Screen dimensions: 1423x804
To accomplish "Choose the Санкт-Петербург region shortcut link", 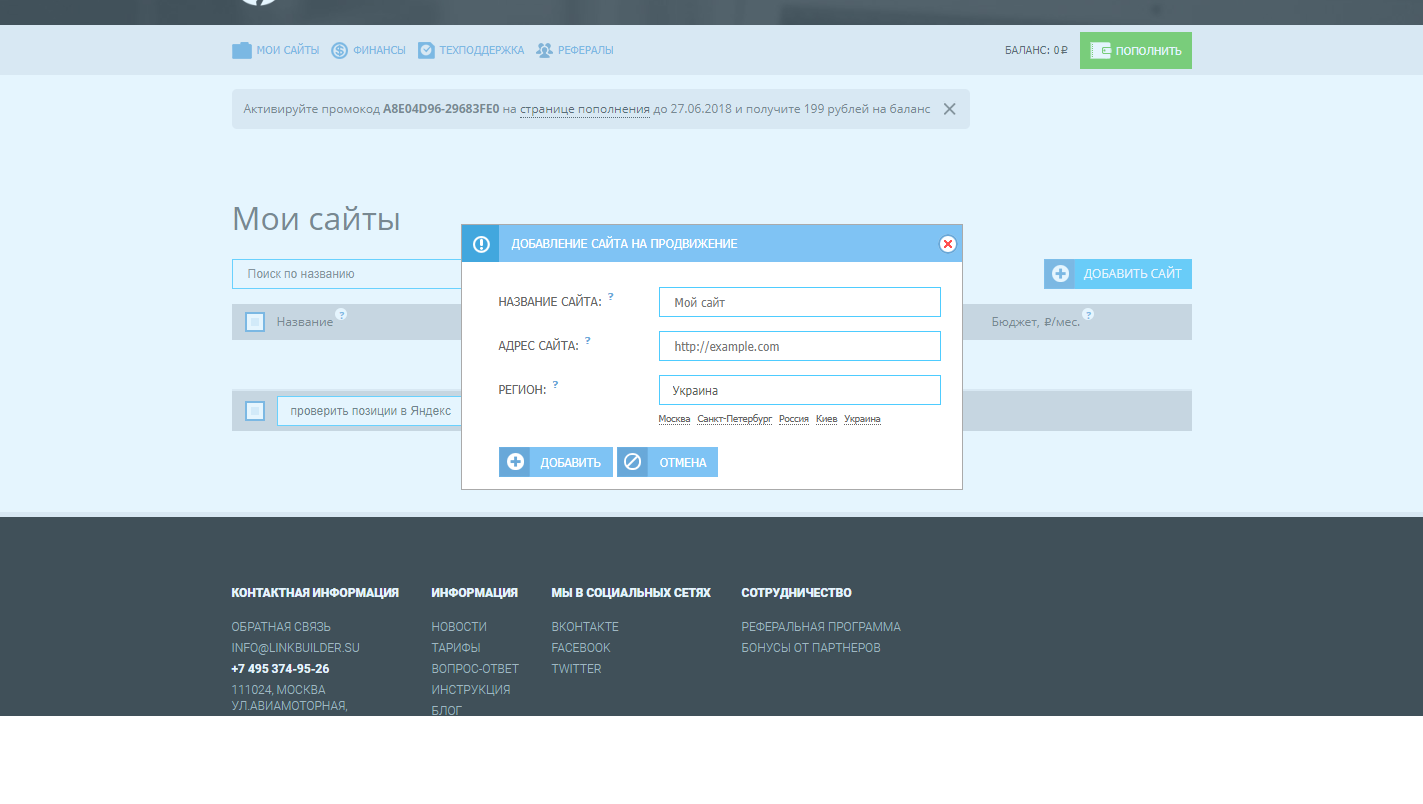I will 735,419.
